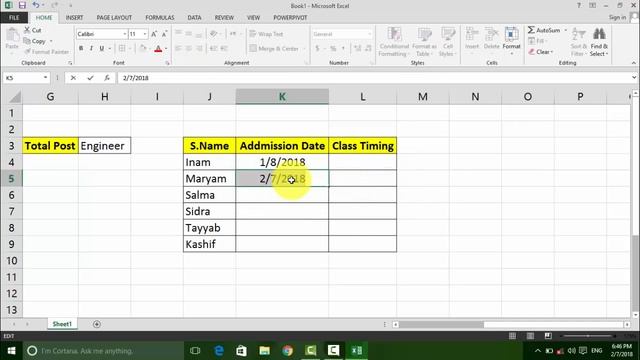Open the font color dropdown arrow

[x=166, y=49]
